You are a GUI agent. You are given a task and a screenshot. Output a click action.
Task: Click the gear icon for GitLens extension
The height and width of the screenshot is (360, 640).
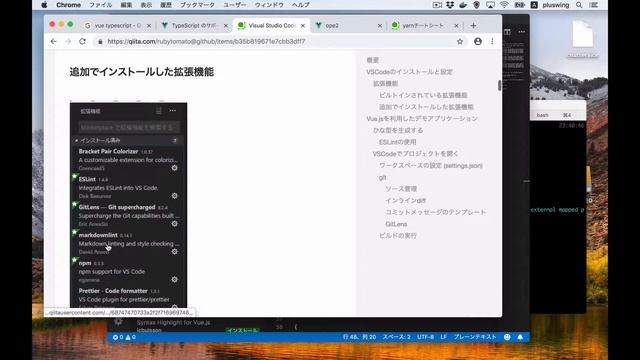tap(175, 223)
